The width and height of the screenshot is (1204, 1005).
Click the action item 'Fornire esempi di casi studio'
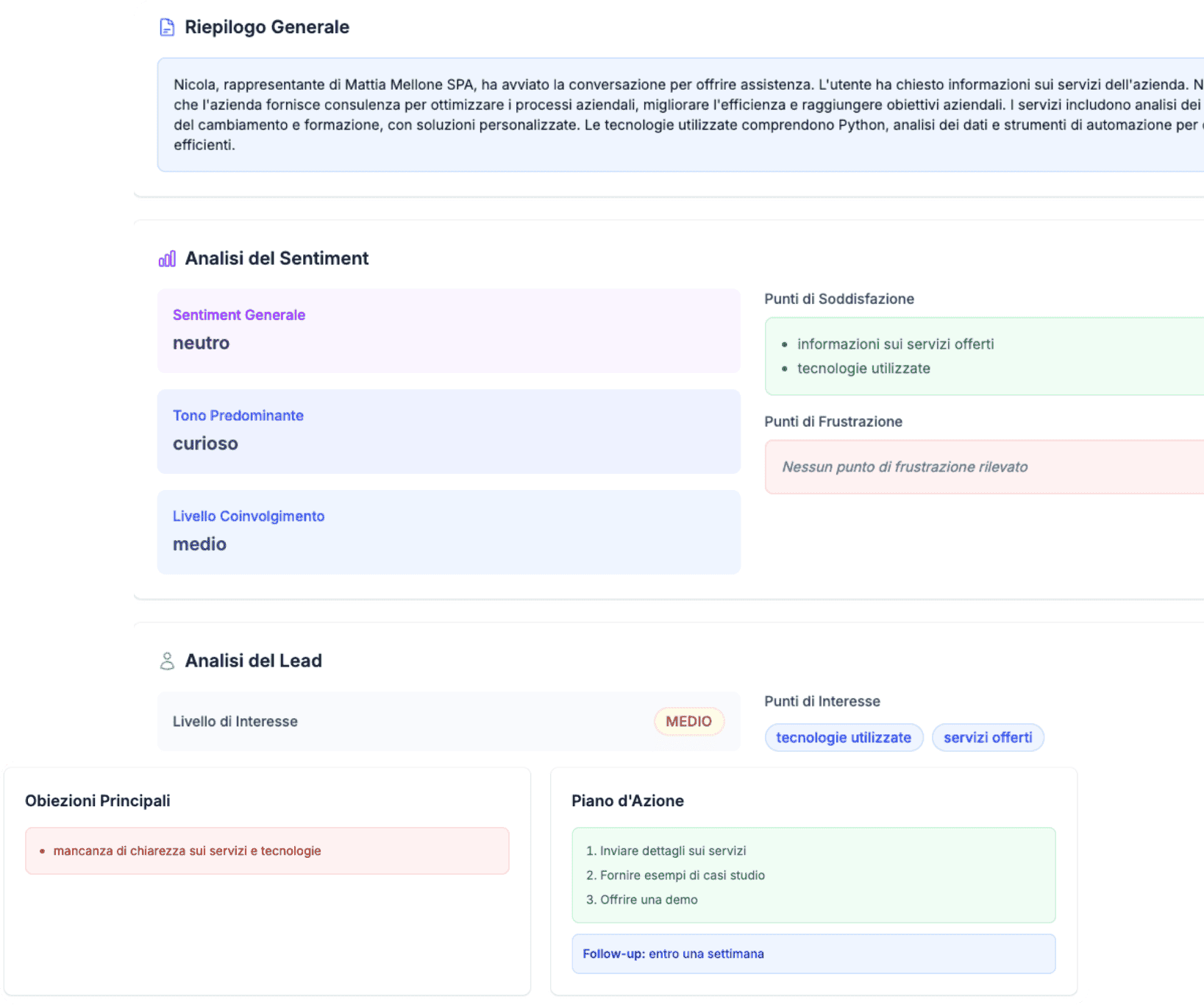(683, 875)
